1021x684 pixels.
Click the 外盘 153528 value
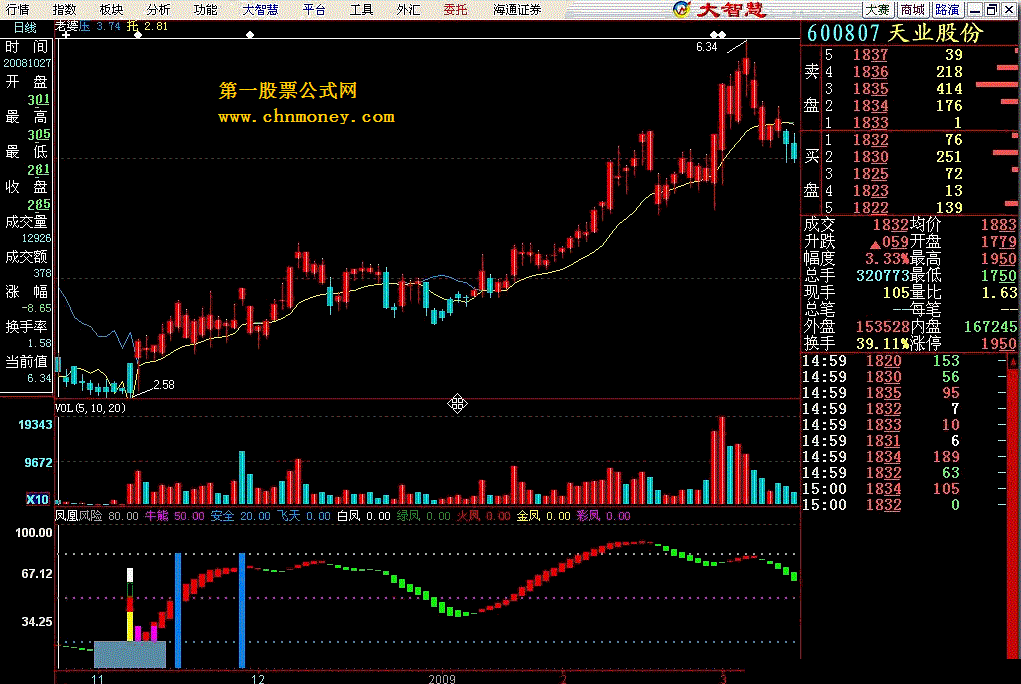(882, 326)
